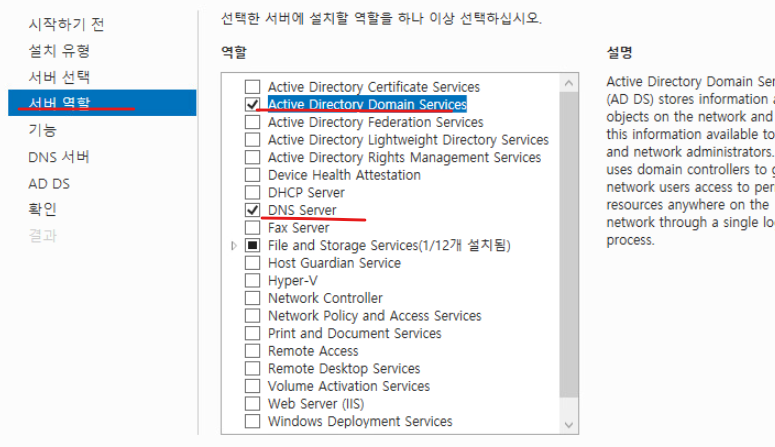Toggle File and Storage Services checkbox

253,245
